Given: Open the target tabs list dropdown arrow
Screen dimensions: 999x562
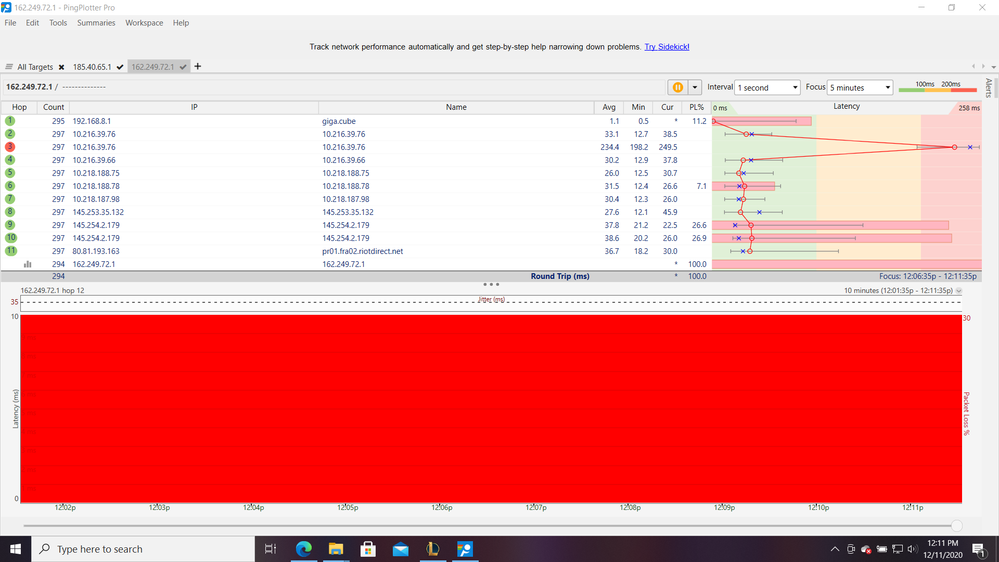Looking at the screenshot, I should pyautogui.click(x=993, y=67).
